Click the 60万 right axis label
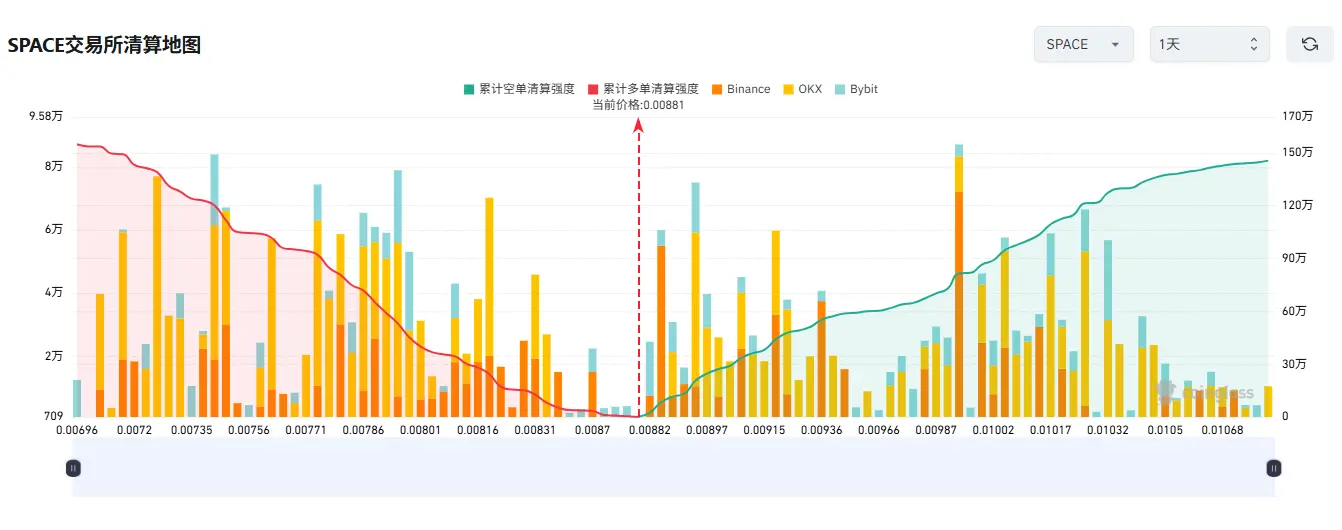Image resolution: width=1342 pixels, height=530 pixels. (1294, 311)
